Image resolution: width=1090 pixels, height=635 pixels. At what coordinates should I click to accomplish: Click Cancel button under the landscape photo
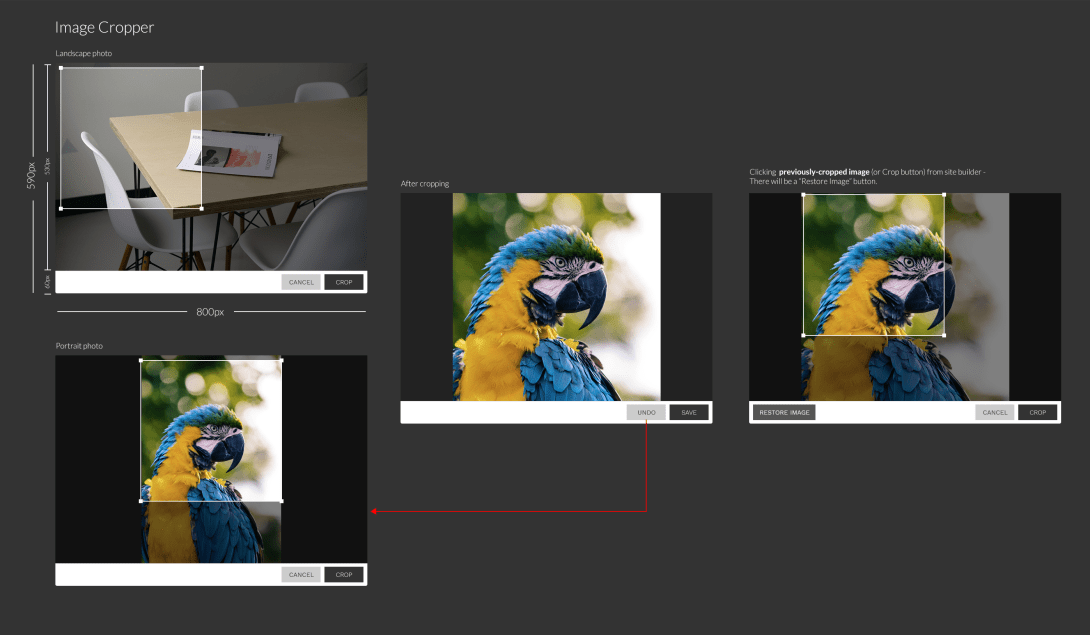(301, 282)
